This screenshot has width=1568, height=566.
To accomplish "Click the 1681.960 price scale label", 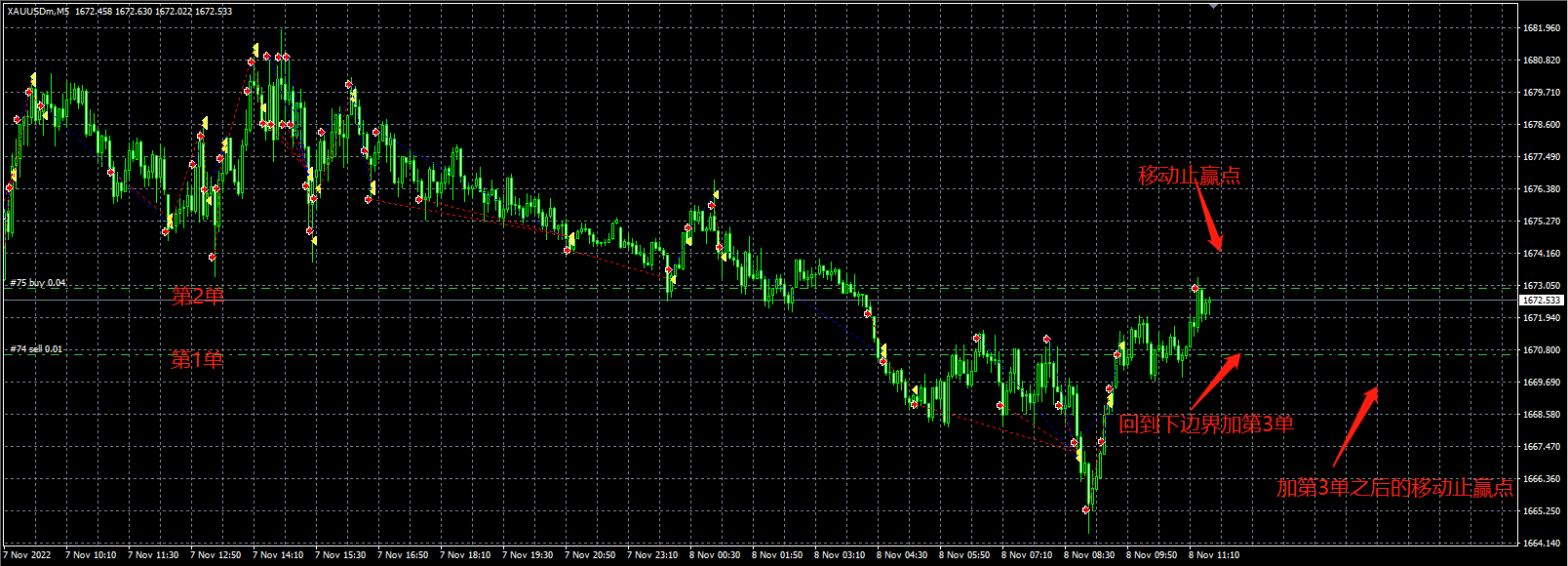I will coord(1543,28).
